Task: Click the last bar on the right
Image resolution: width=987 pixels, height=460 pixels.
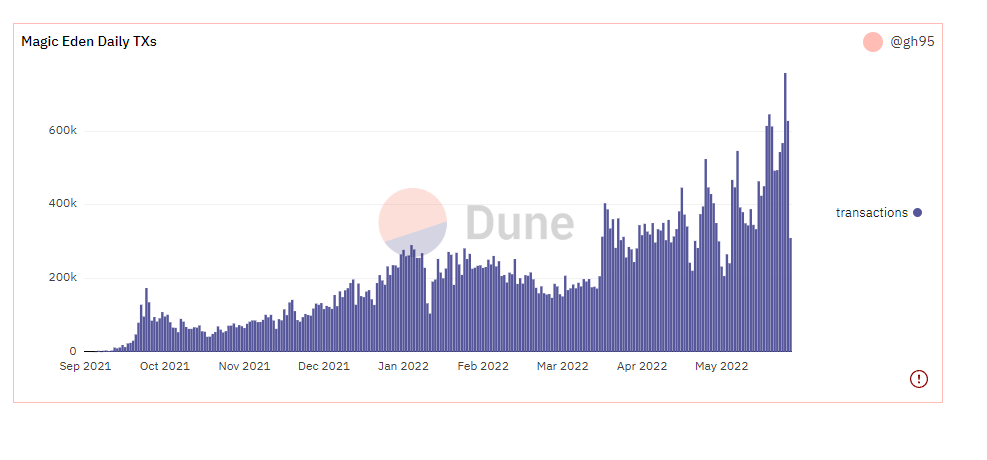Action: pyautogui.click(x=791, y=295)
